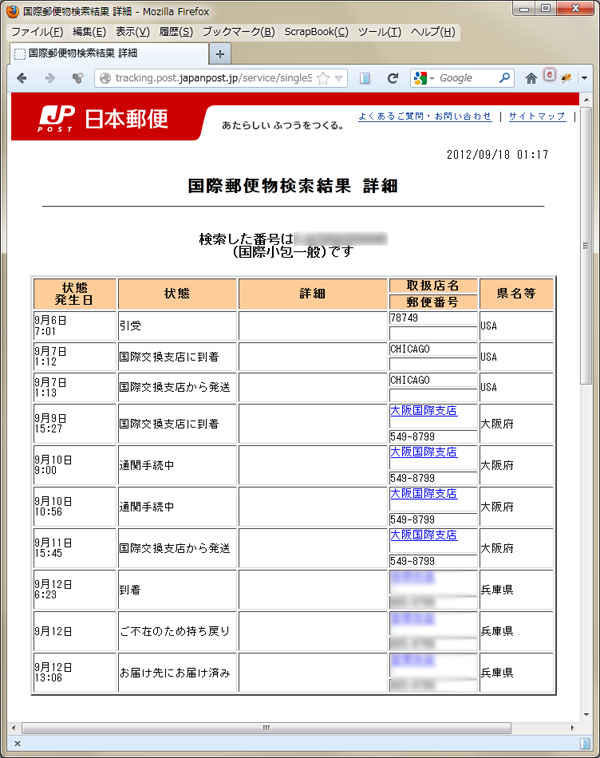Open the toolbar overflow dropdown arrow

[x=585, y=78]
